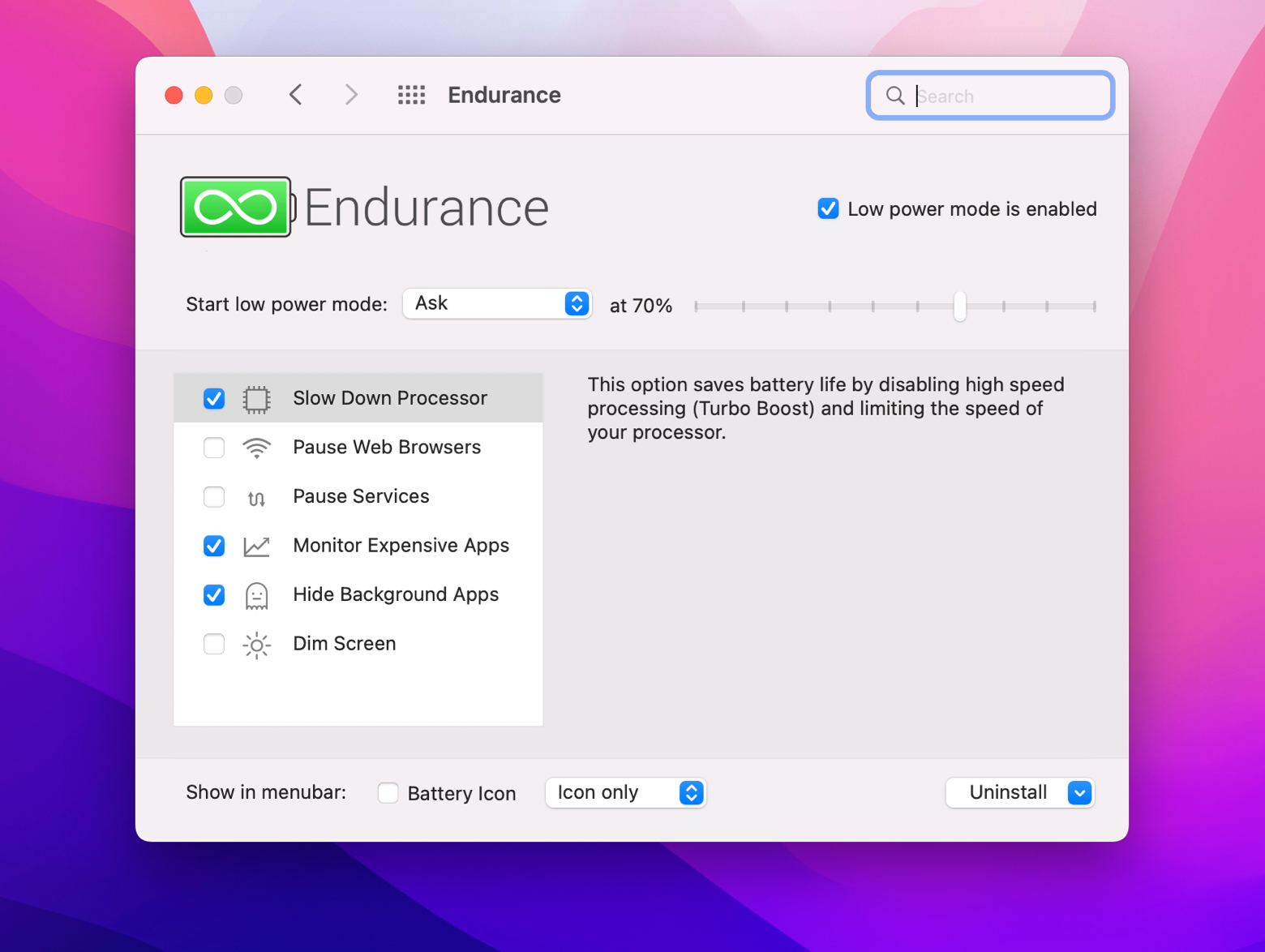Open the Icon only menubar style dropdown

pyautogui.click(x=625, y=793)
